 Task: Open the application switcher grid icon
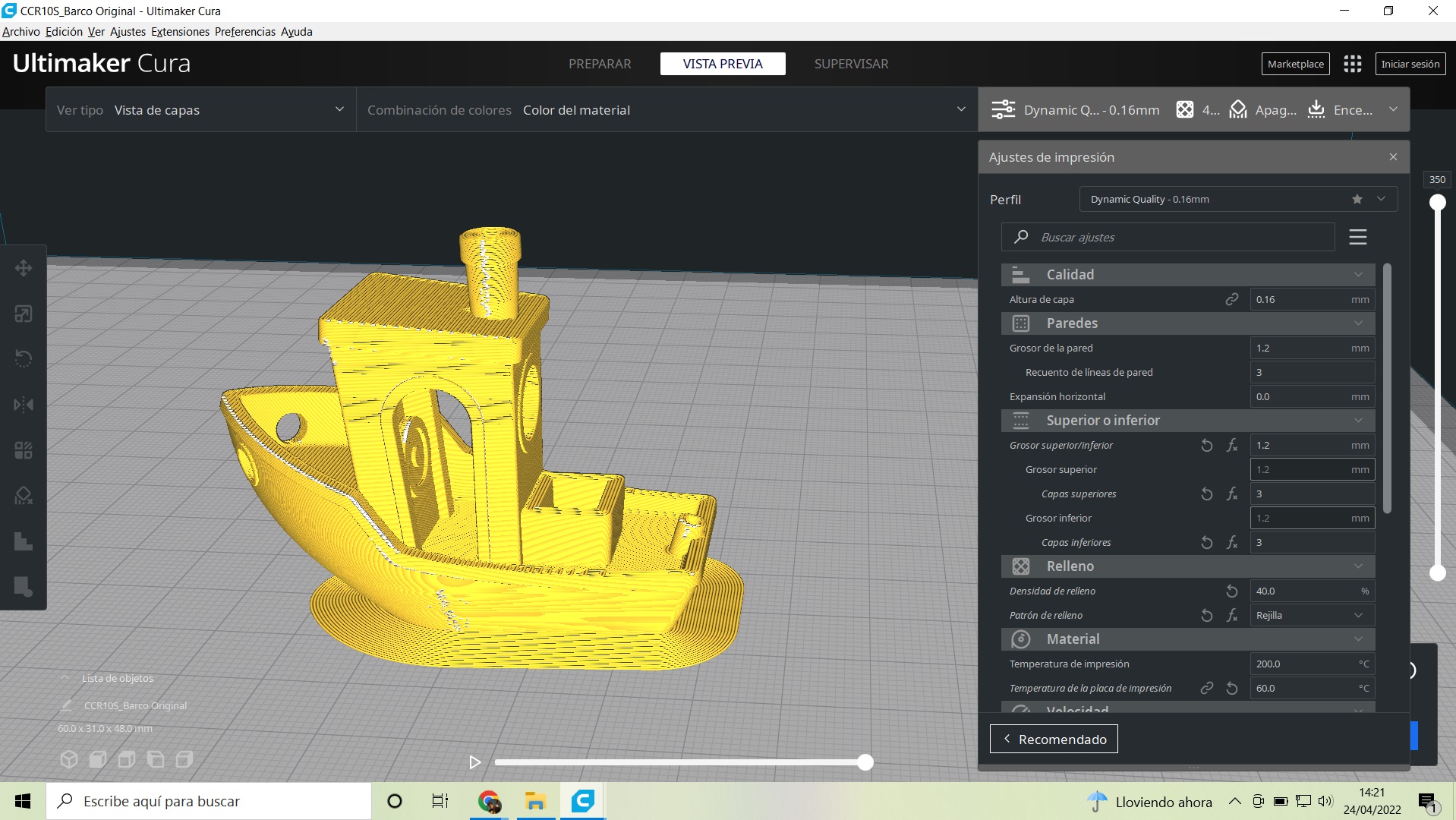pyautogui.click(x=1352, y=64)
